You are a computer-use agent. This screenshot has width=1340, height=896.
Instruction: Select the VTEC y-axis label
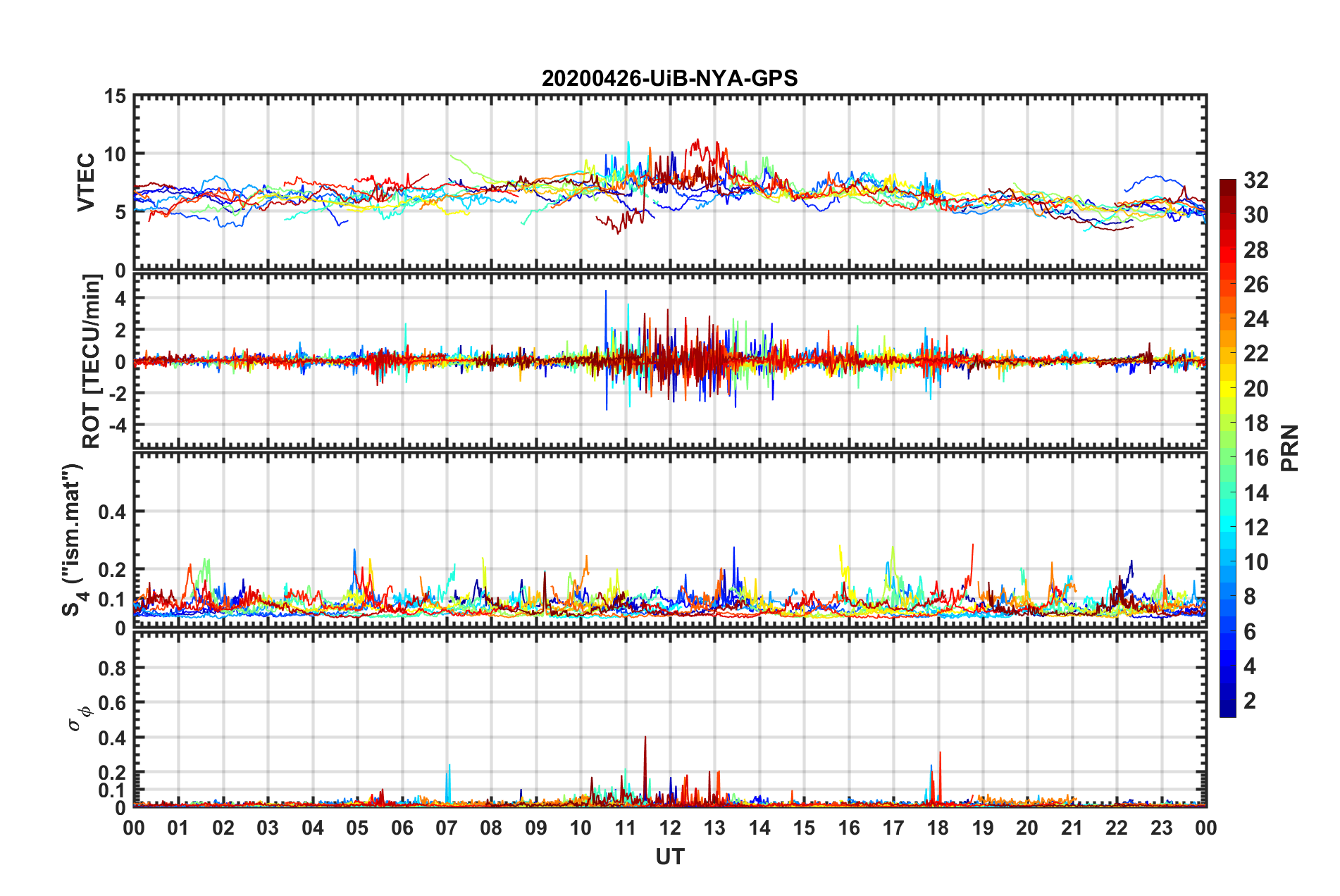pos(86,182)
